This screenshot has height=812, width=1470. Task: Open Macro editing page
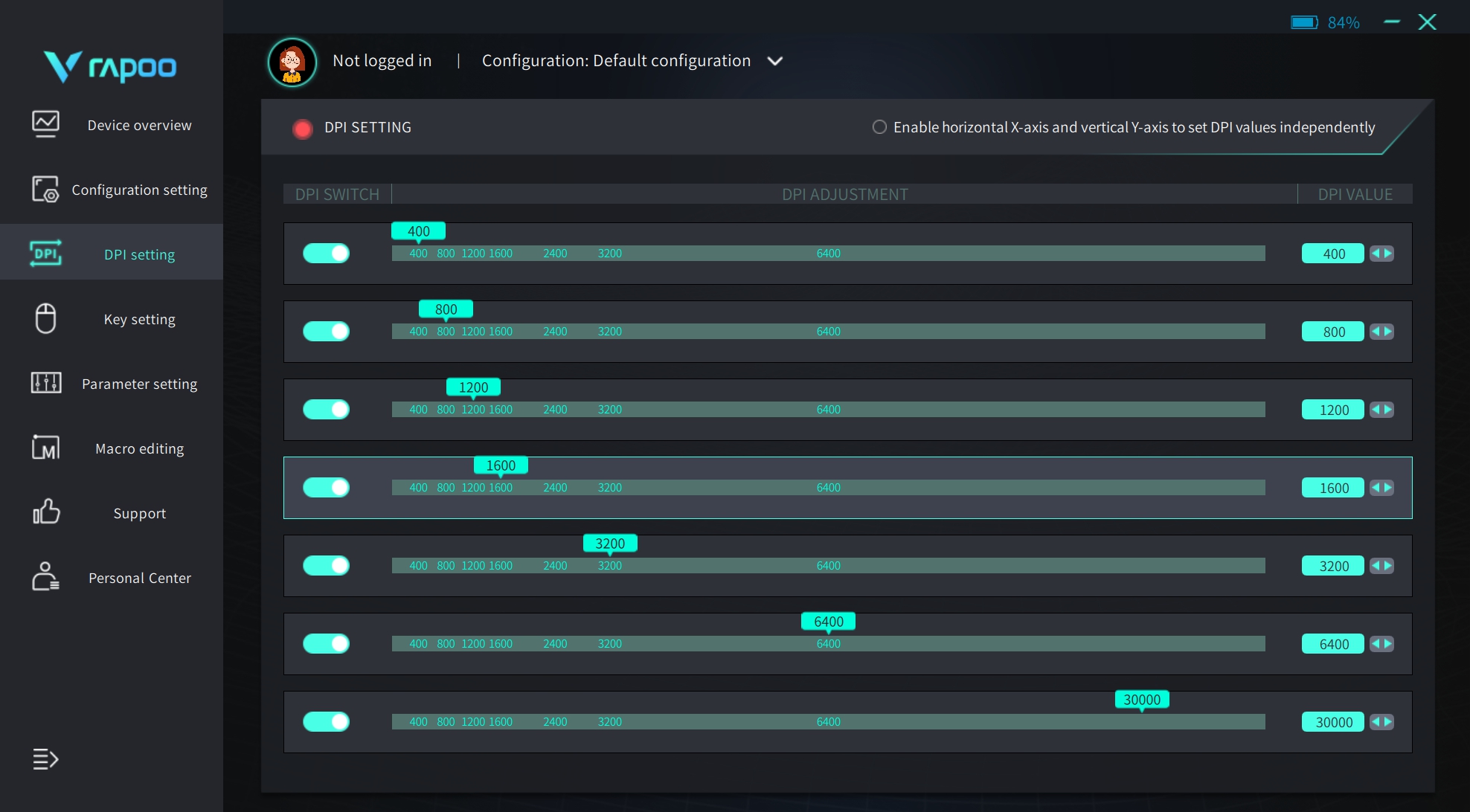tap(112, 448)
